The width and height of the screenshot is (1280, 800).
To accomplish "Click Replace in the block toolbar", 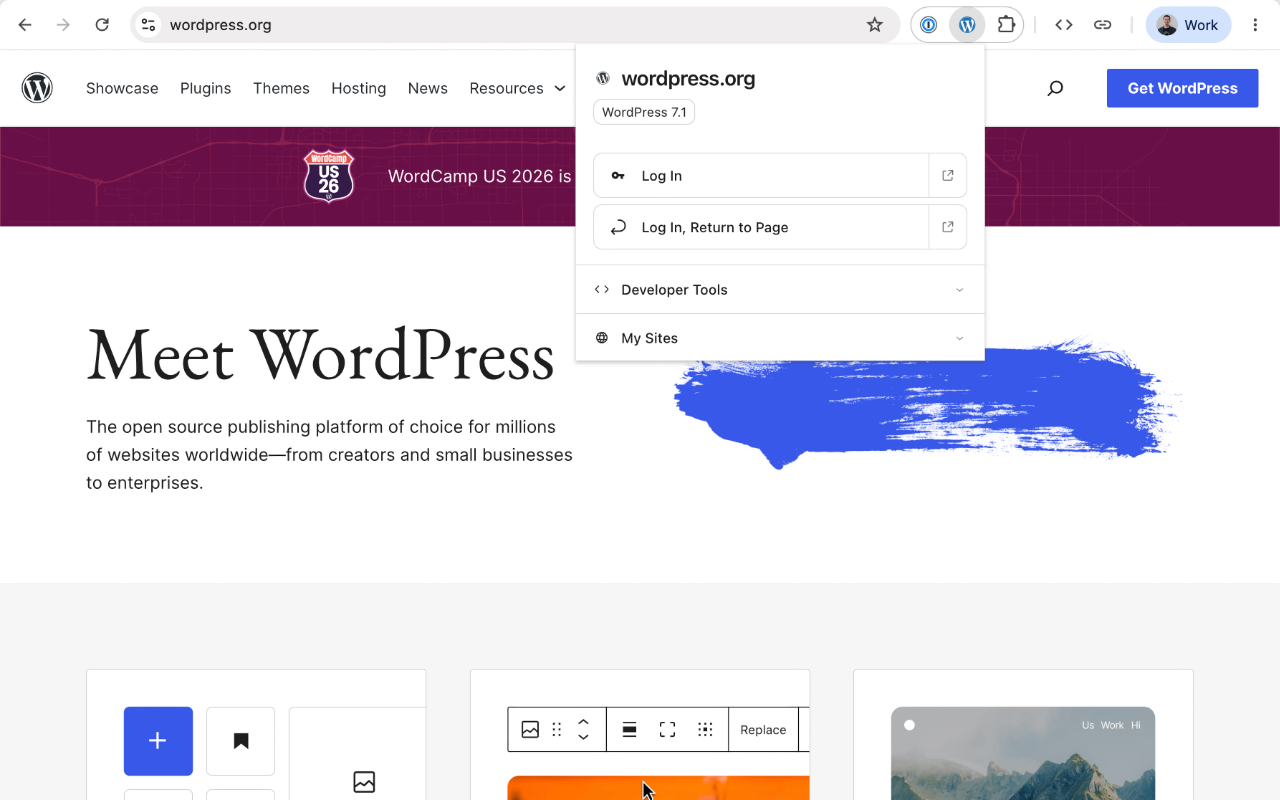I will tap(763, 730).
